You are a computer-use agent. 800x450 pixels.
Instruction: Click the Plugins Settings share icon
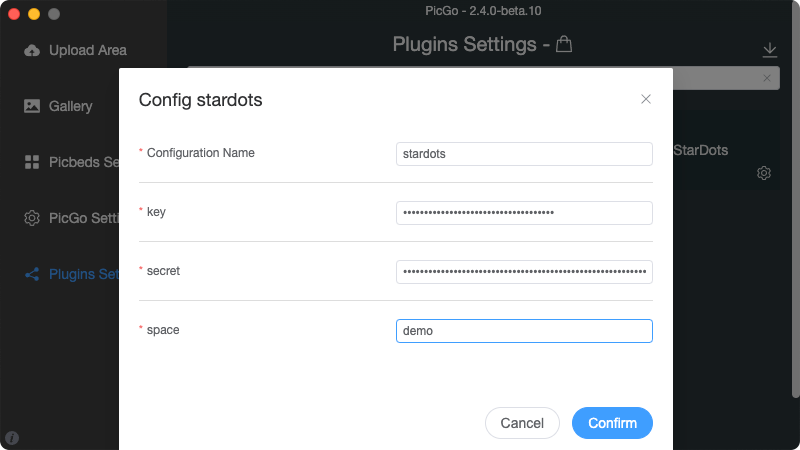click(x=32, y=274)
